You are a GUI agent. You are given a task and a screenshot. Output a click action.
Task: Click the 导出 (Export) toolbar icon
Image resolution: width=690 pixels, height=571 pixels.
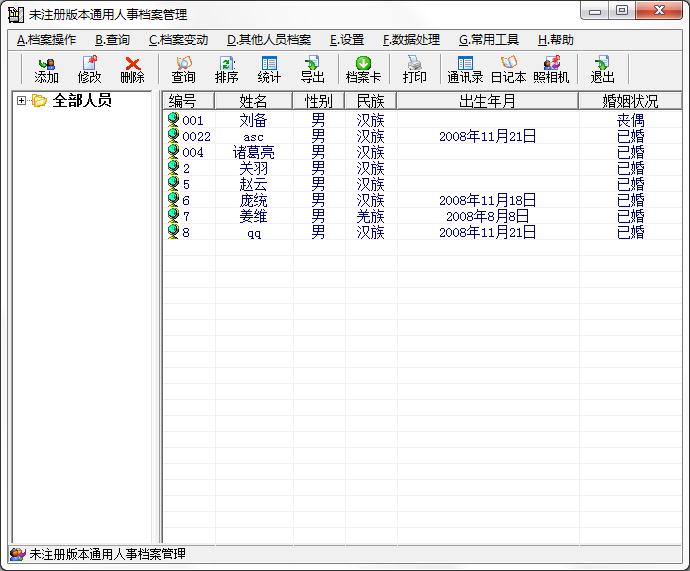(x=312, y=63)
